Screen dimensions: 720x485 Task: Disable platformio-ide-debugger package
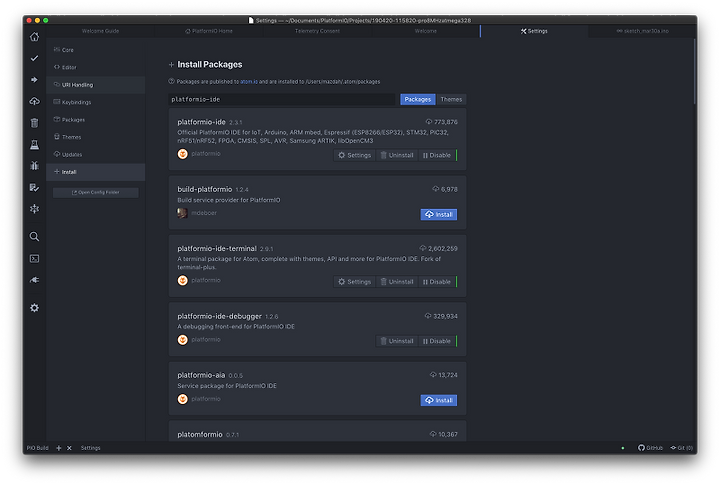point(437,341)
